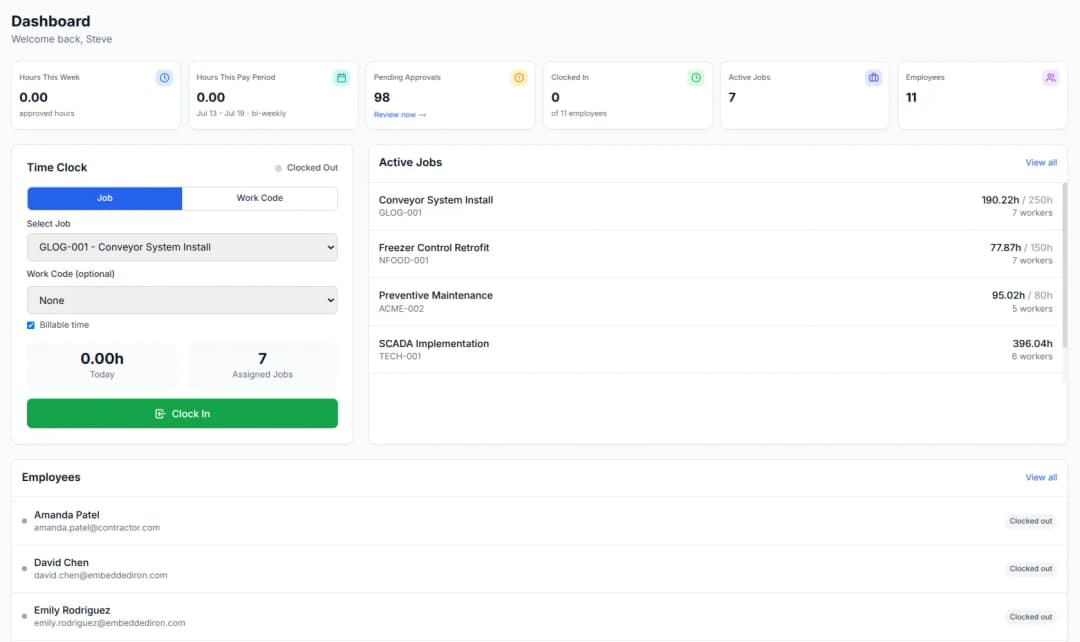Click the 0.00h Today stat box

click(102, 365)
